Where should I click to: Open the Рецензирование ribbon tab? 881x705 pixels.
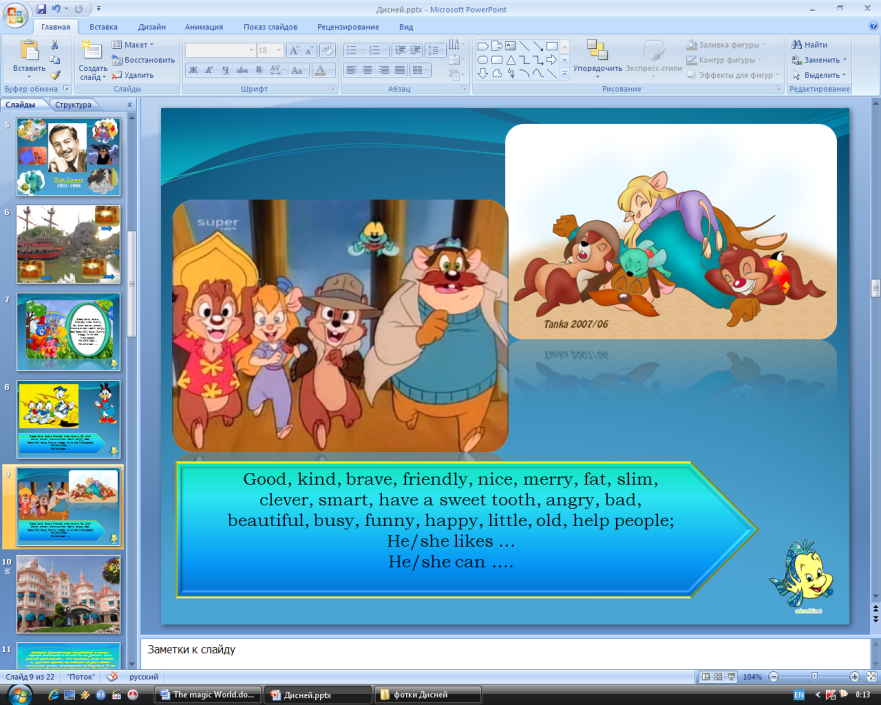[x=348, y=27]
